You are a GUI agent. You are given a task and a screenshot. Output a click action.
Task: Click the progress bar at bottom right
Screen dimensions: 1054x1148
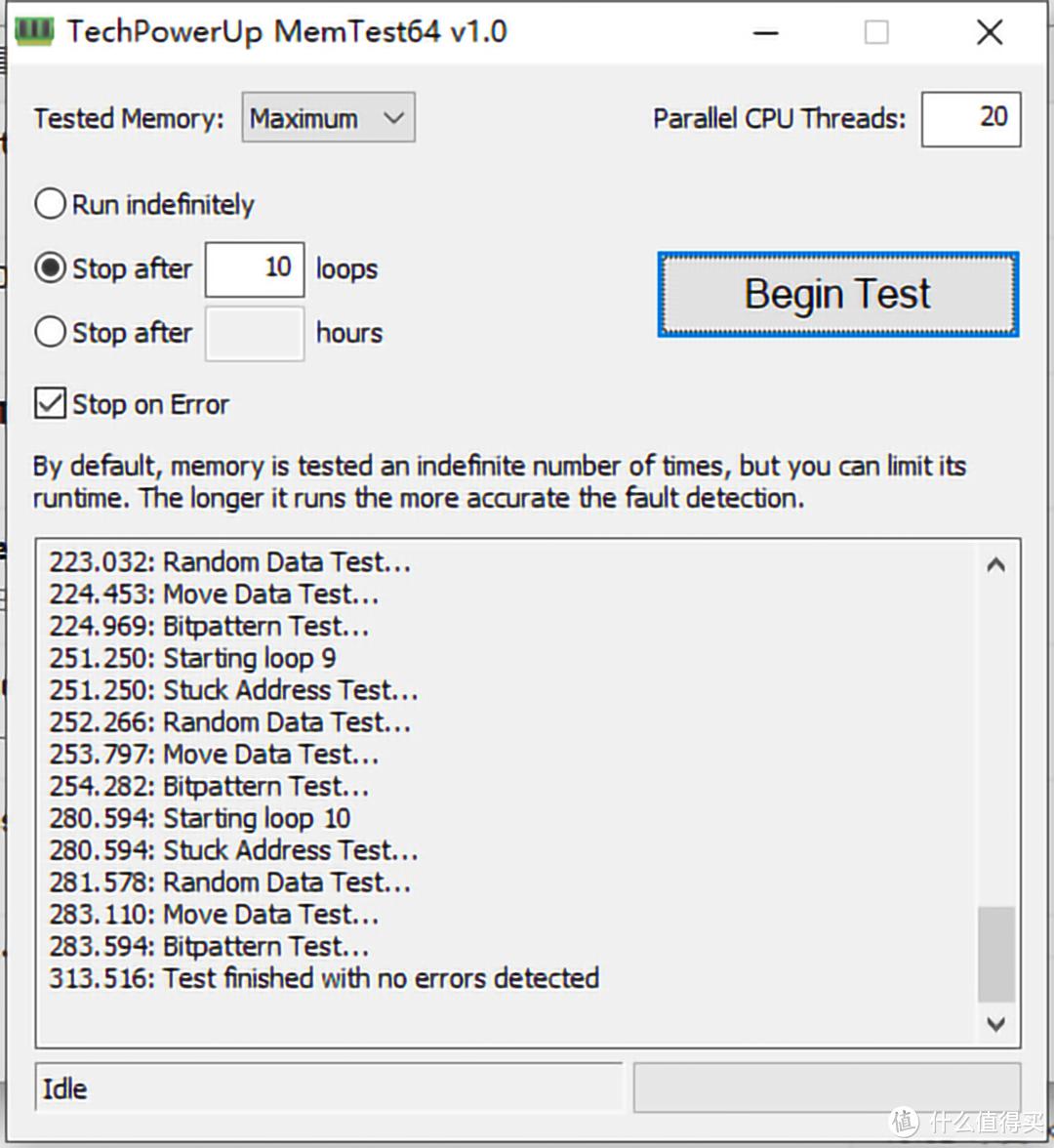click(x=827, y=1087)
